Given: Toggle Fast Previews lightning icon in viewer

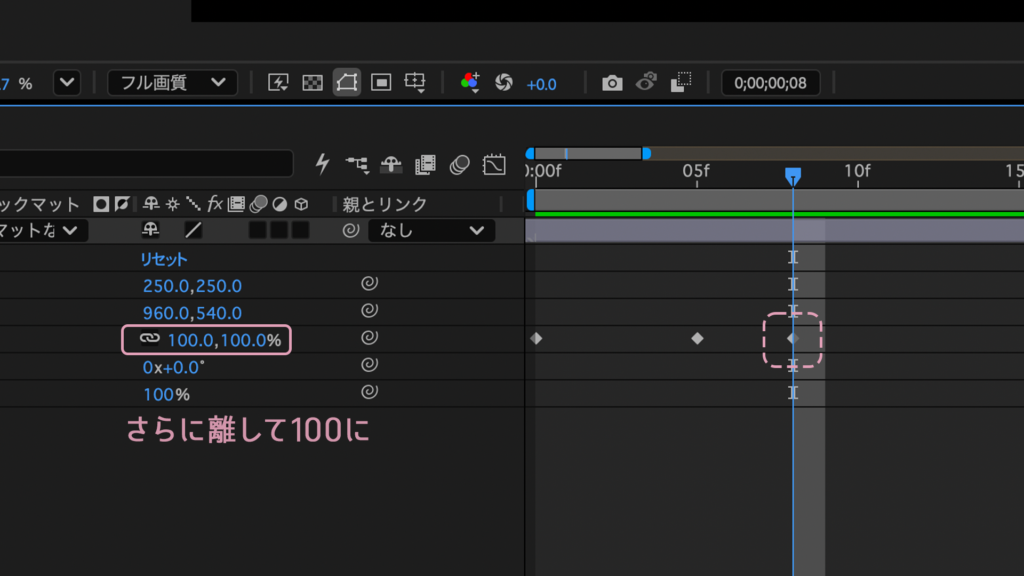Looking at the screenshot, I should (x=278, y=82).
